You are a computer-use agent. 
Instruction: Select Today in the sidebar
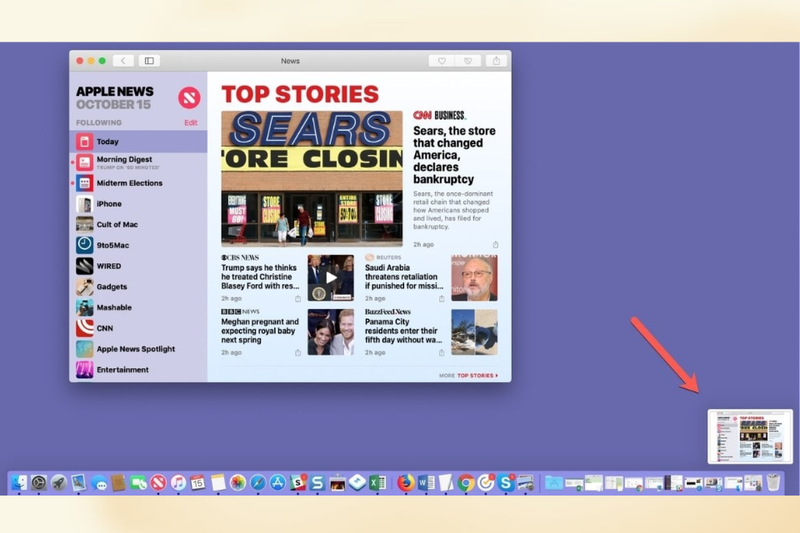coord(138,141)
